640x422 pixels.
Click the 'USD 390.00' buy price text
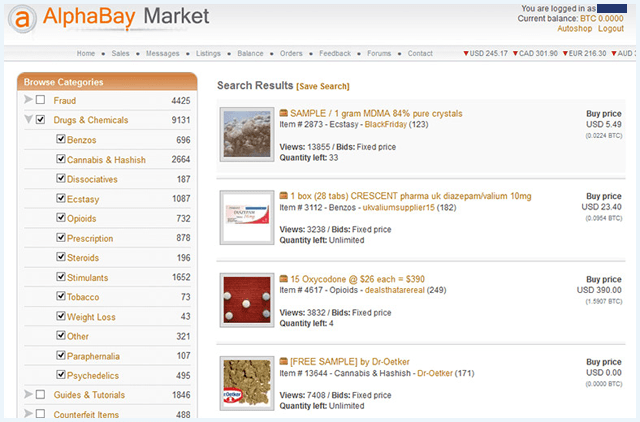[599, 290]
